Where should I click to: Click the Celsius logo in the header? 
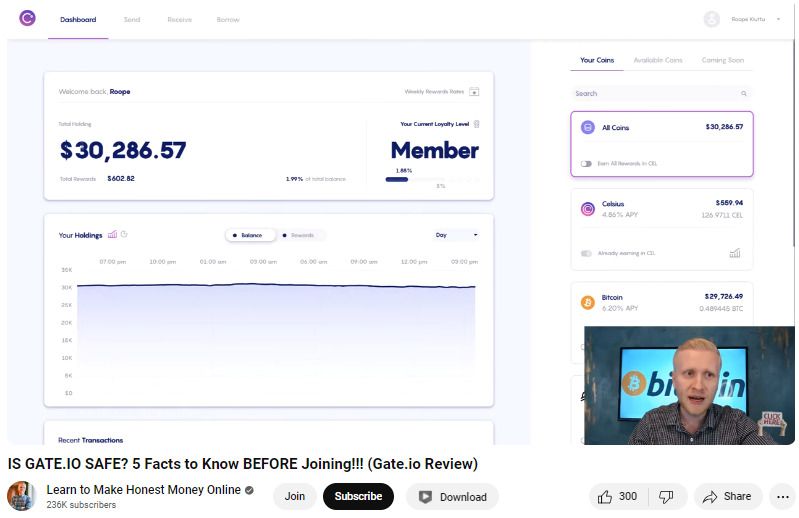pyautogui.click(x=28, y=18)
